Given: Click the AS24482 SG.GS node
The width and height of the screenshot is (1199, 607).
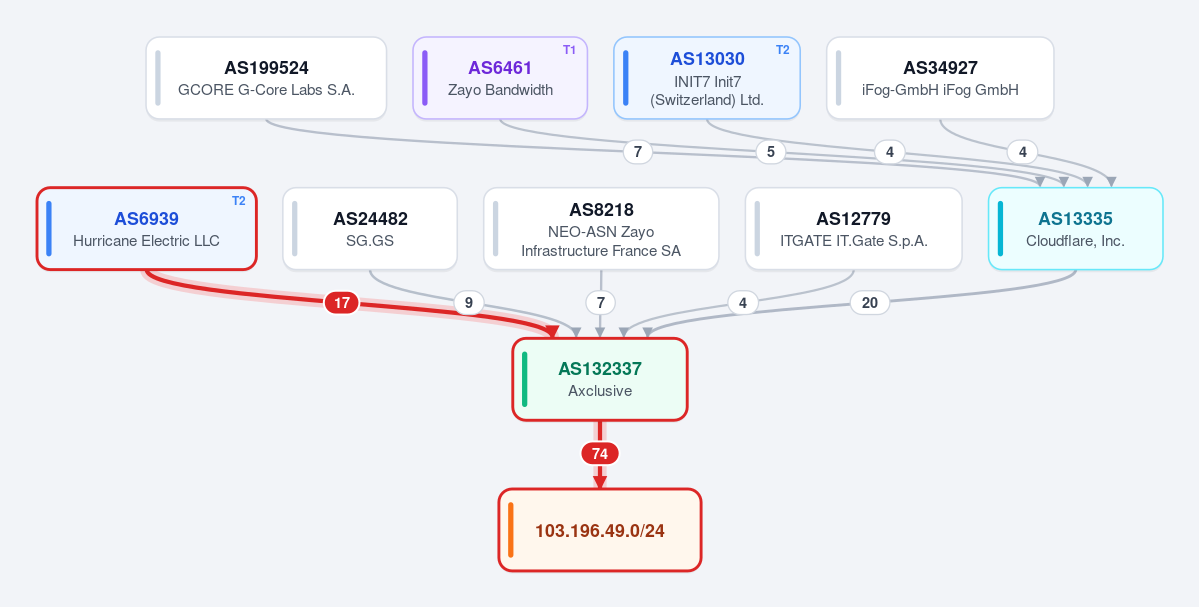Looking at the screenshot, I should [x=370, y=229].
